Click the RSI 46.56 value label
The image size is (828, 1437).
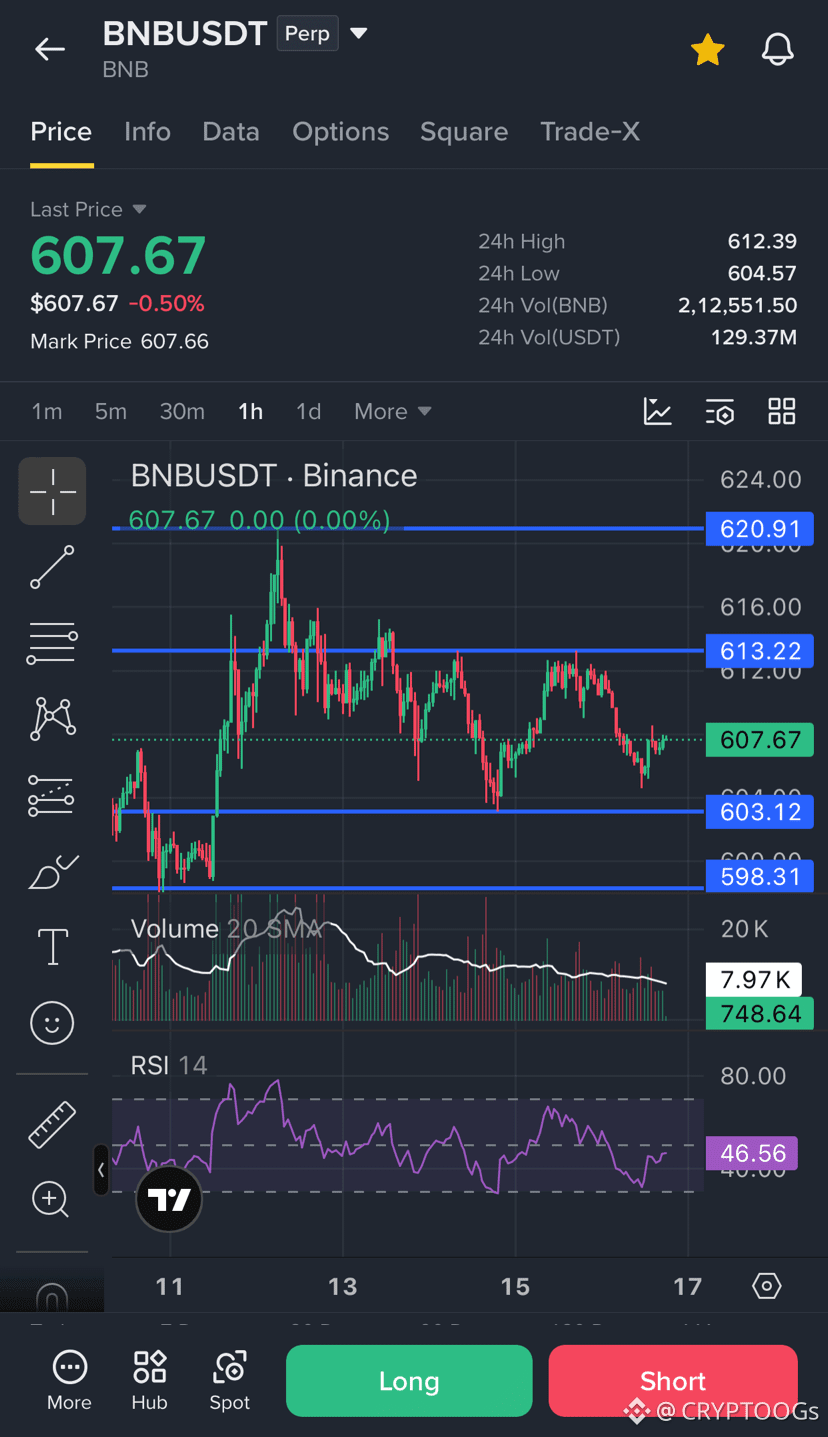click(x=752, y=1153)
